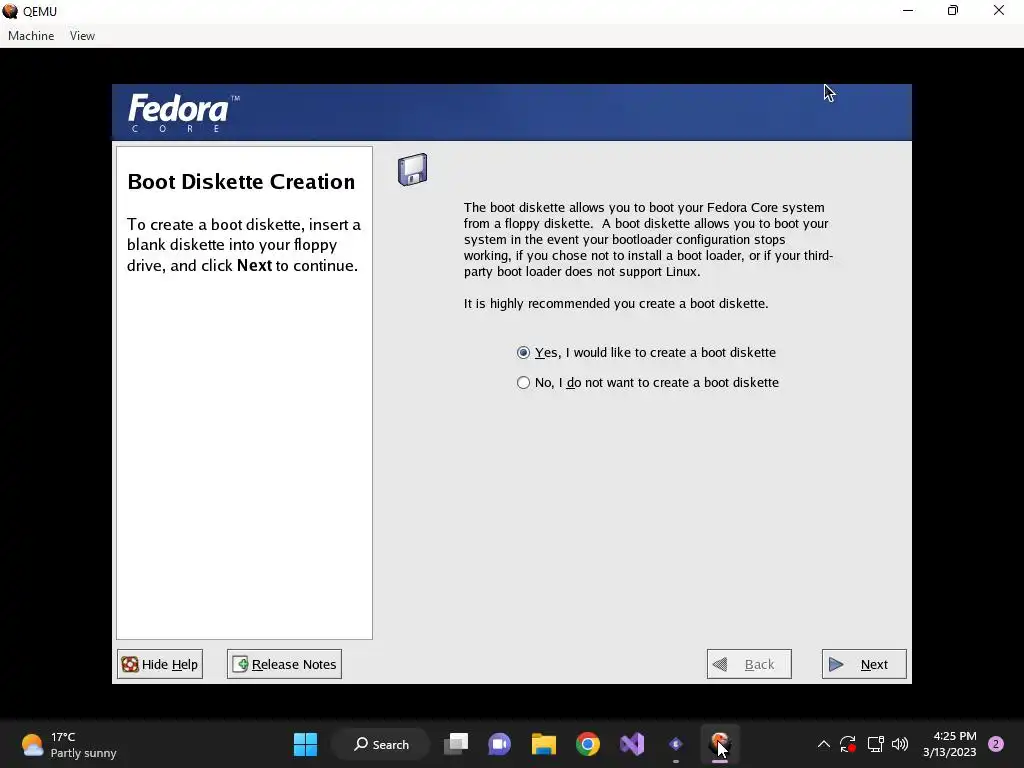Open Google Chrome from the taskbar
This screenshot has height=768, width=1024.
click(588, 744)
